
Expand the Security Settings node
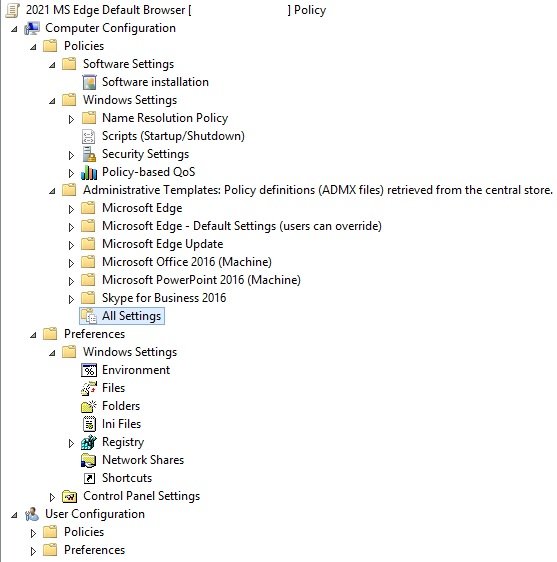(71, 155)
